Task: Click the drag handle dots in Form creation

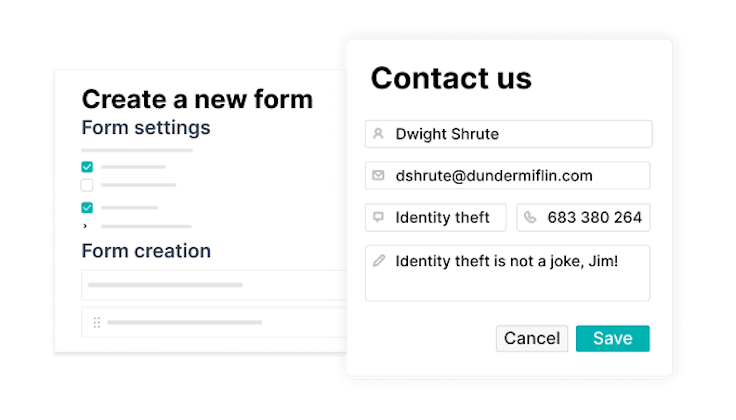Action: 97,322
